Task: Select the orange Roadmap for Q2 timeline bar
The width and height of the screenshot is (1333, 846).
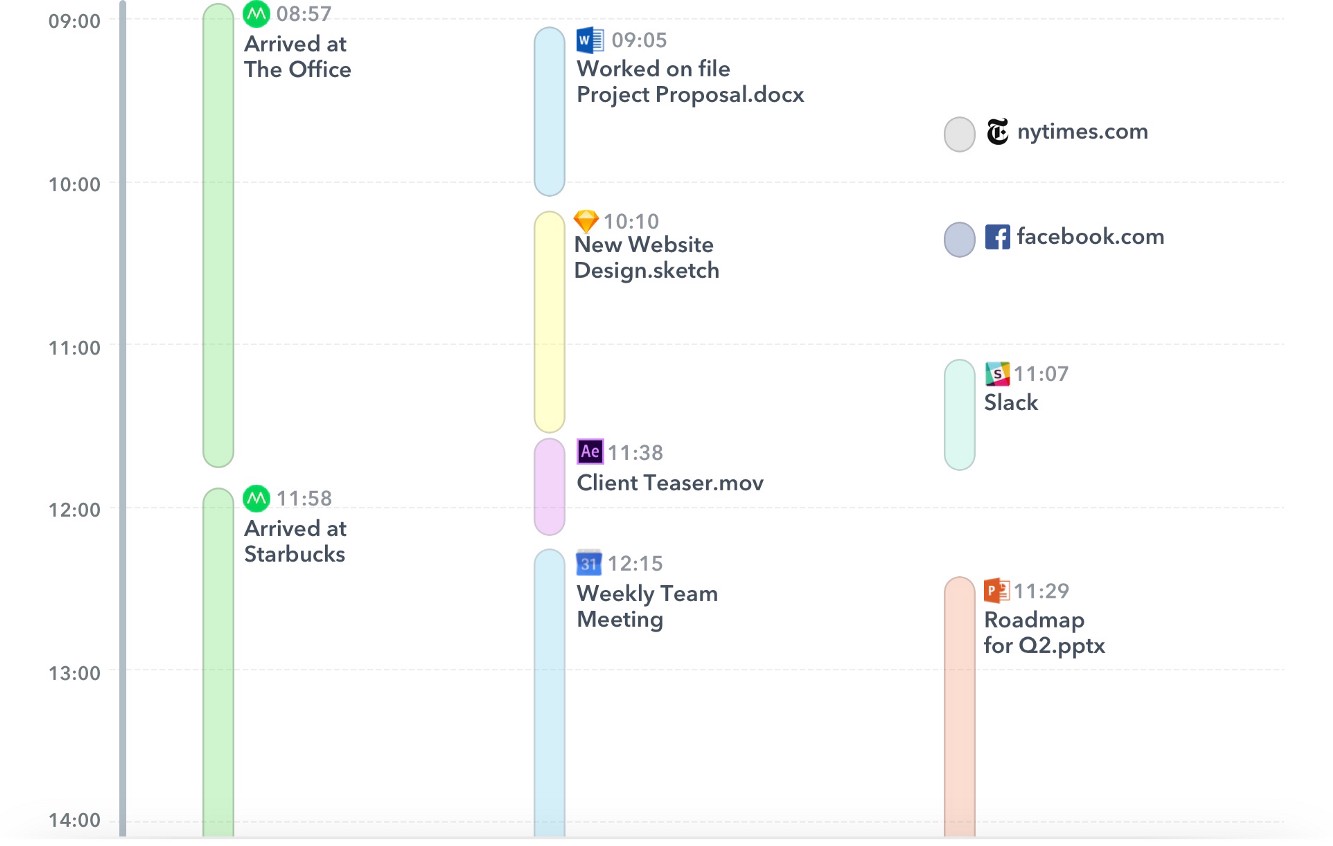Action: 959,705
